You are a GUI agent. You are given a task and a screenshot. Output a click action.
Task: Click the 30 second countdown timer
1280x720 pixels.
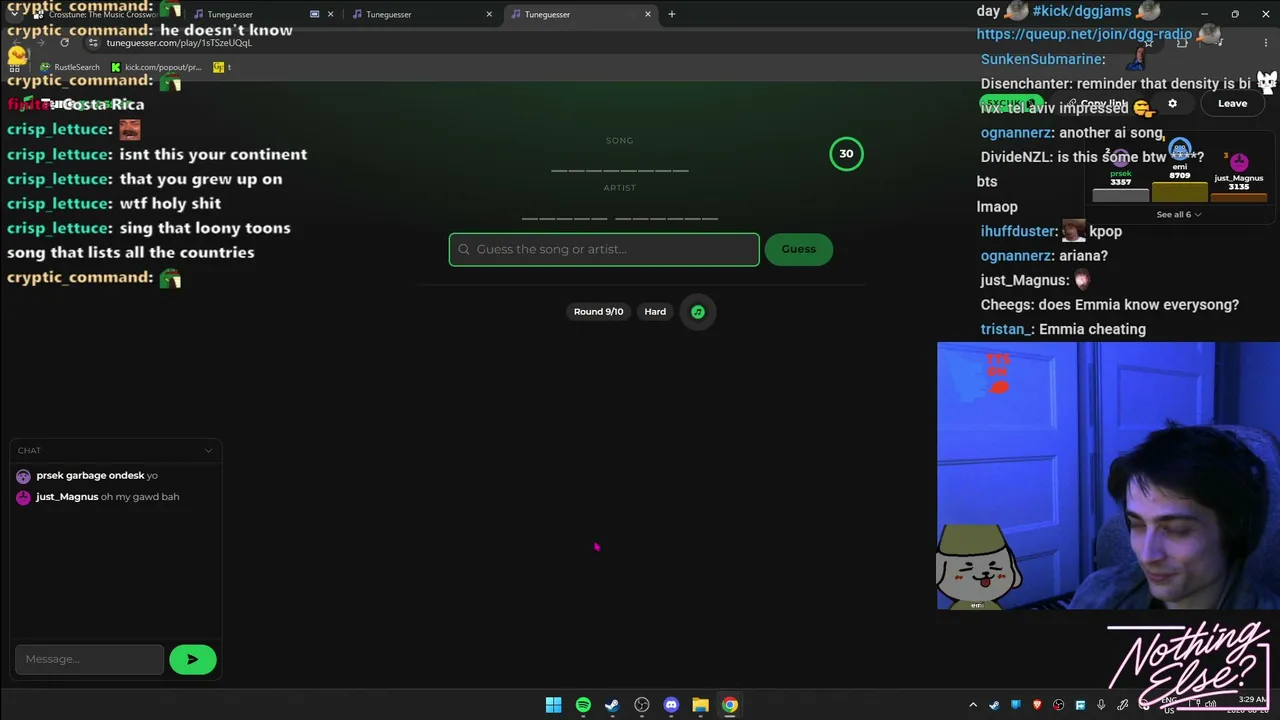click(x=846, y=154)
